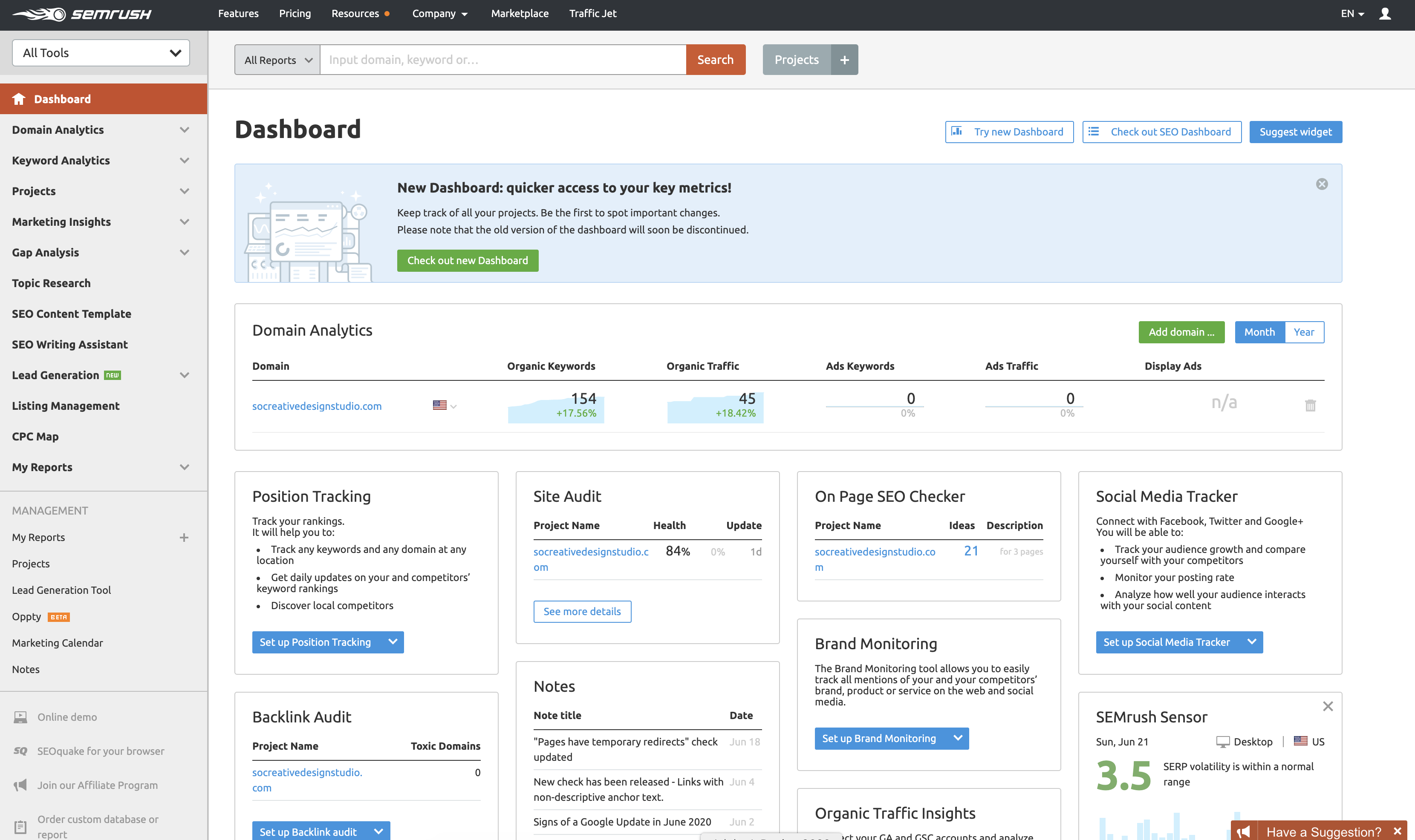The height and width of the screenshot is (840, 1415).
Task: Open Features in the top menu
Action: (238, 14)
